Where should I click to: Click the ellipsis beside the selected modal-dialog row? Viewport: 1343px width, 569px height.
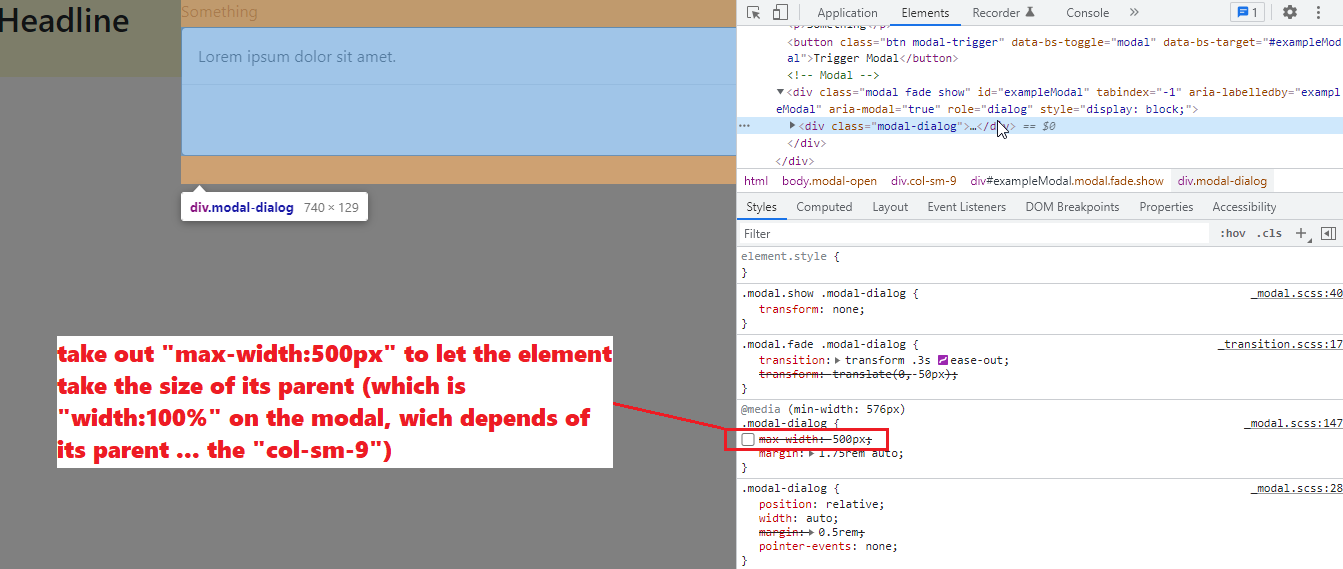(x=744, y=126)
